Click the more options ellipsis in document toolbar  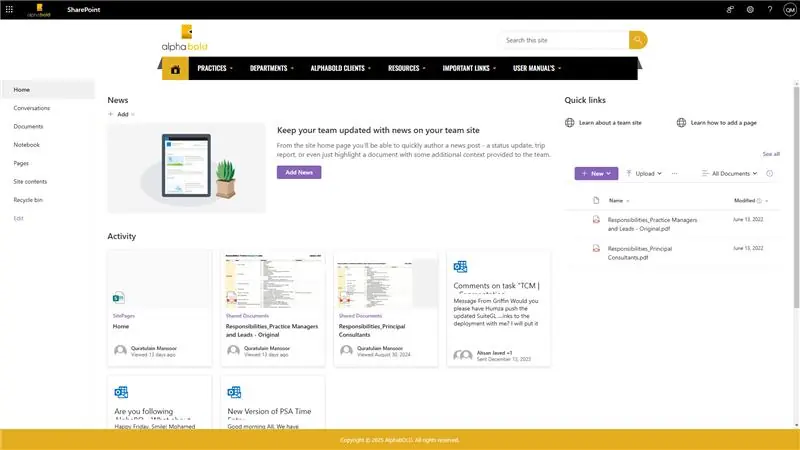[x=674, y=173]
